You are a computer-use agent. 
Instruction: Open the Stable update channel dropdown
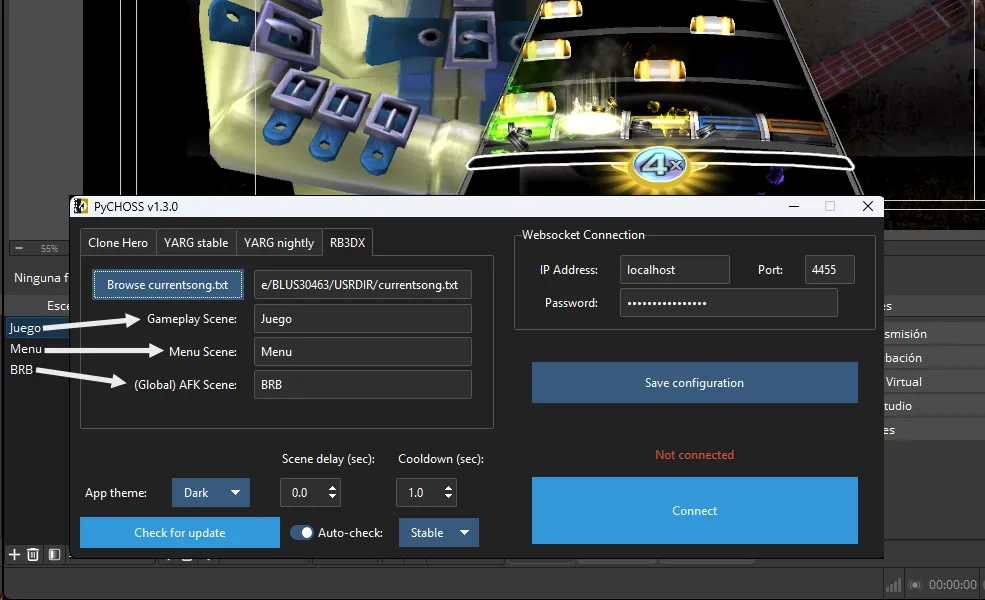pos(438,533)
